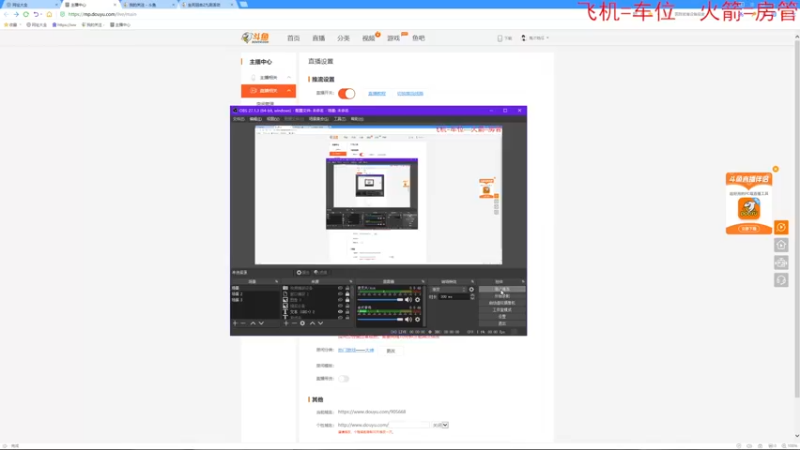Screen dimensions: 800x450
Task: Click the browser undo-close arrow icon
Action: coord(36,14)
